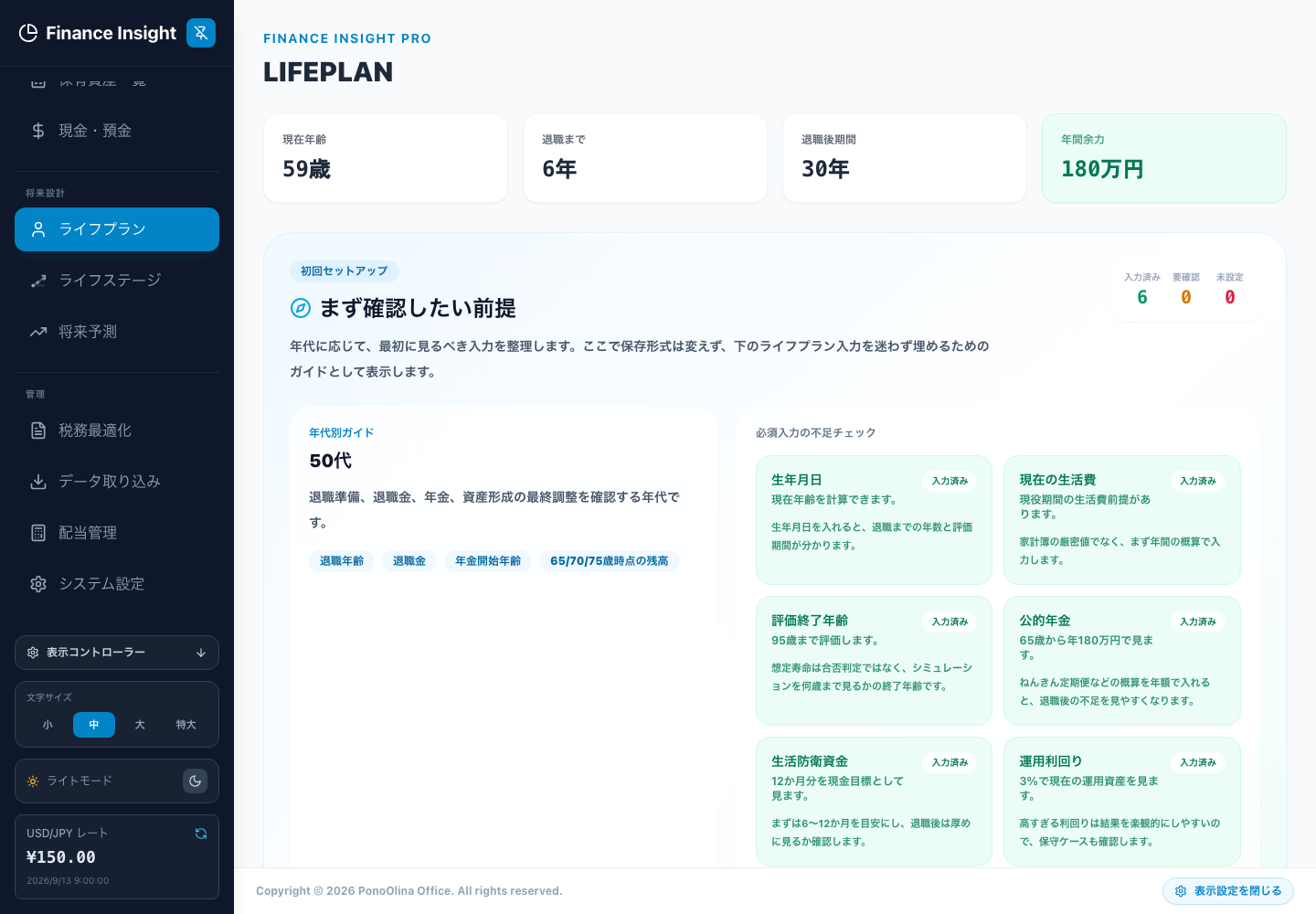Viewport: 1316px width, 914px height.
Task: Set font size to 中
Action: (94, 725)
